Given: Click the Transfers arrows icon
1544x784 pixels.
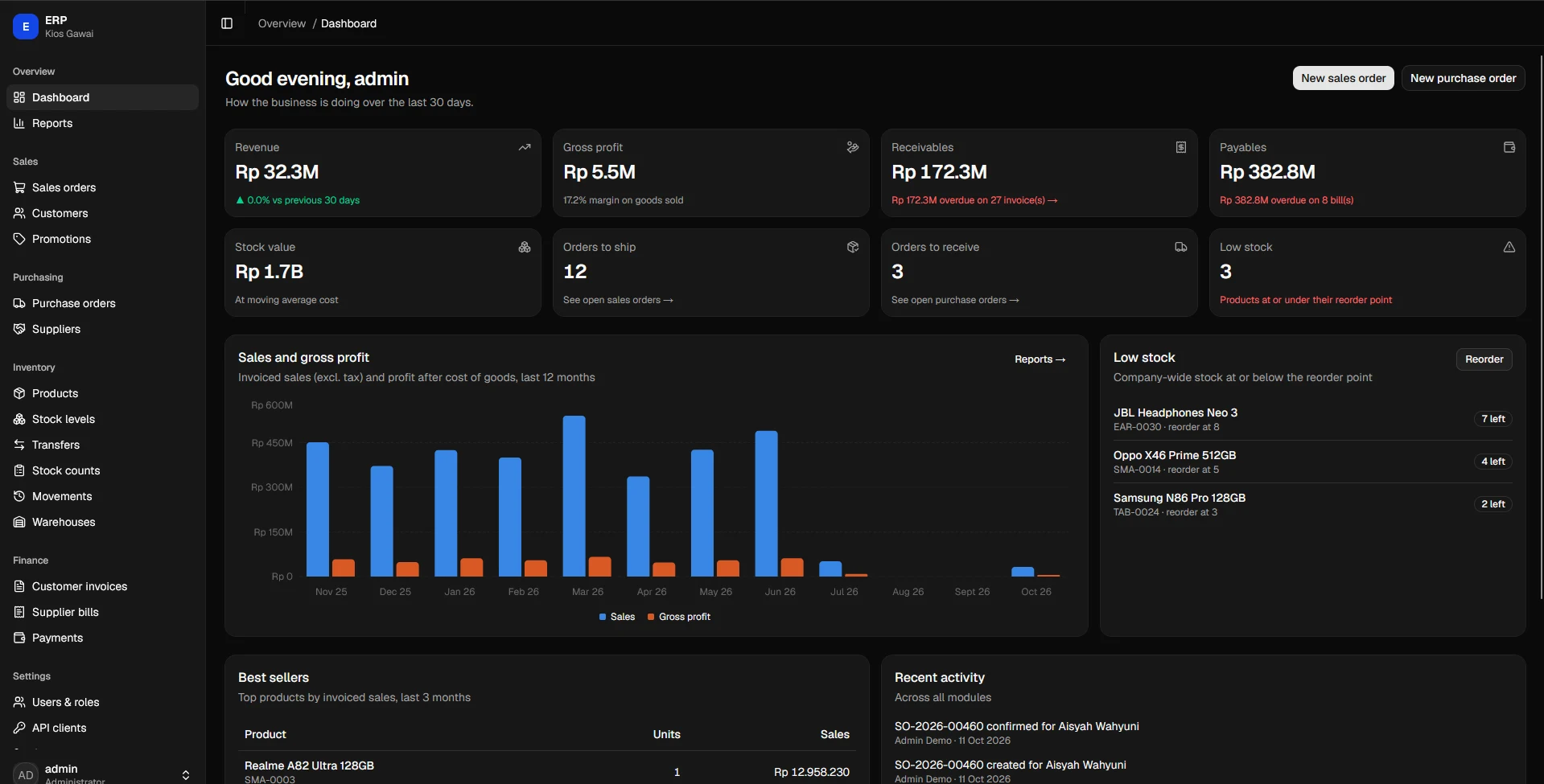Looking at the screenshot, I should click(19, 445).
